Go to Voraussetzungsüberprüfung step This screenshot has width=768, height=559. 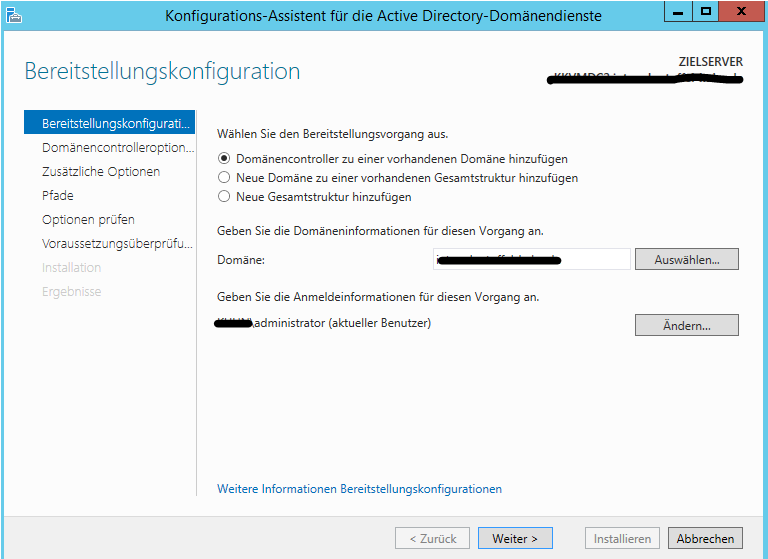118,243
